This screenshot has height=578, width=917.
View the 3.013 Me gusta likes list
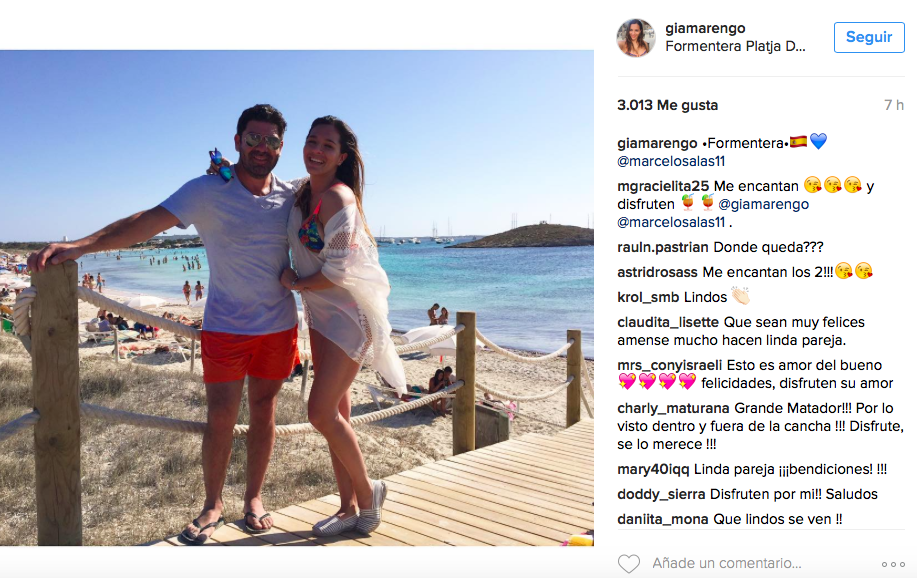(x=667, y=105)
